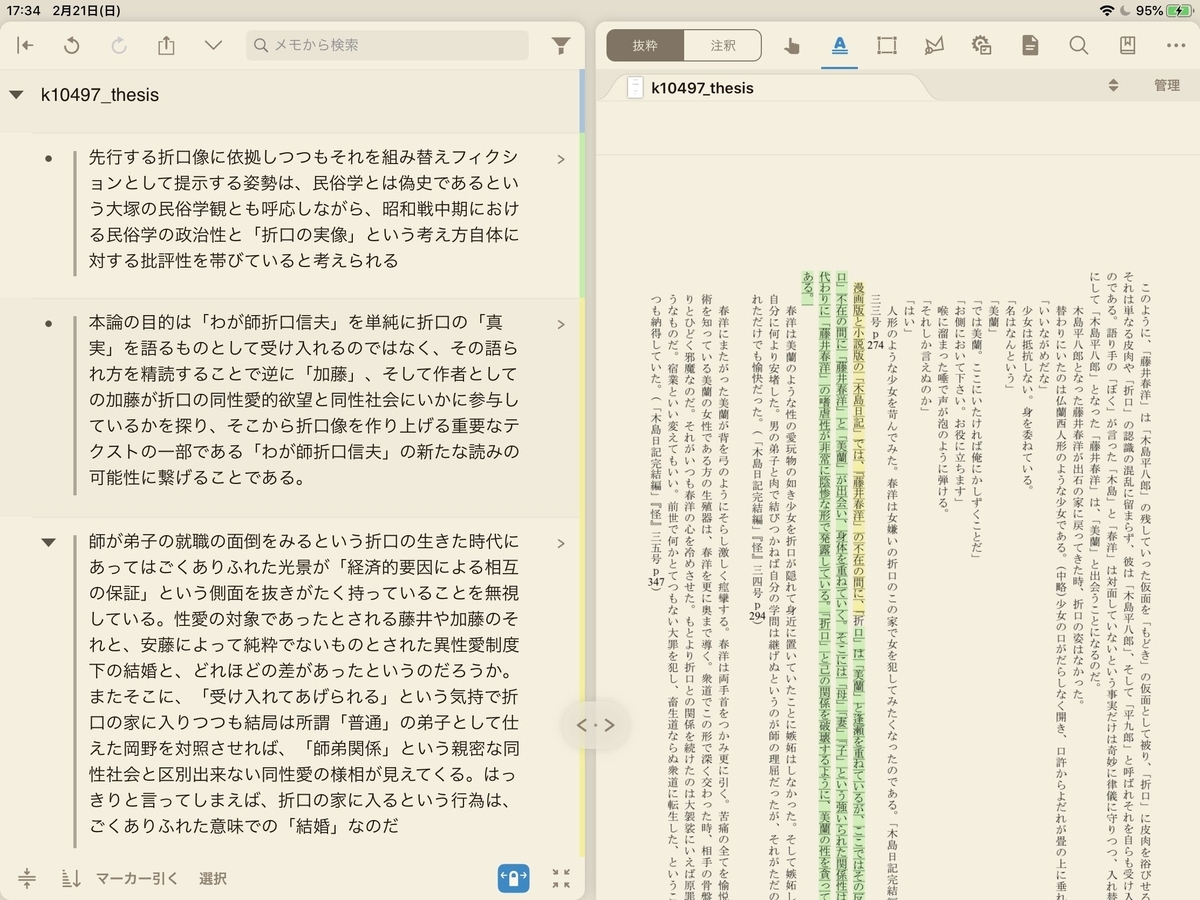The height and width of the screenshot is (900, 1200).
Task: Tap the 選択 button
Action: pyautogui.click(x=212, y=879)
